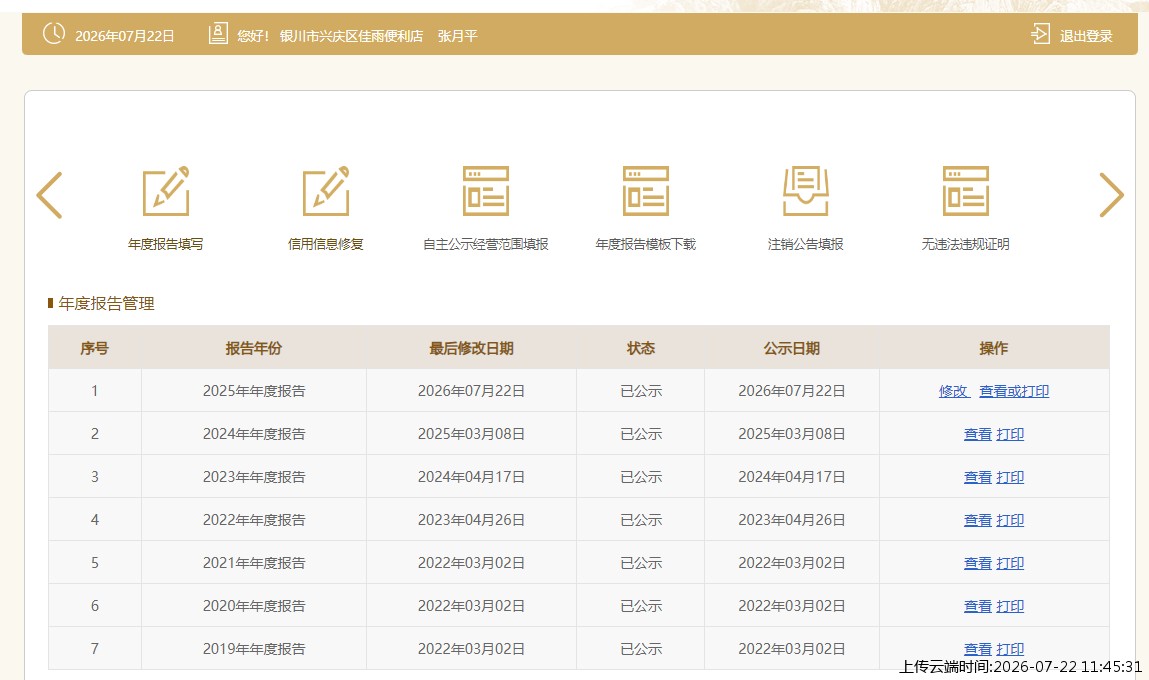The height and width of the screenshot is (680, 1149).
Task: Click the 退出登录 logout icon
Action: coord(1040,34)
